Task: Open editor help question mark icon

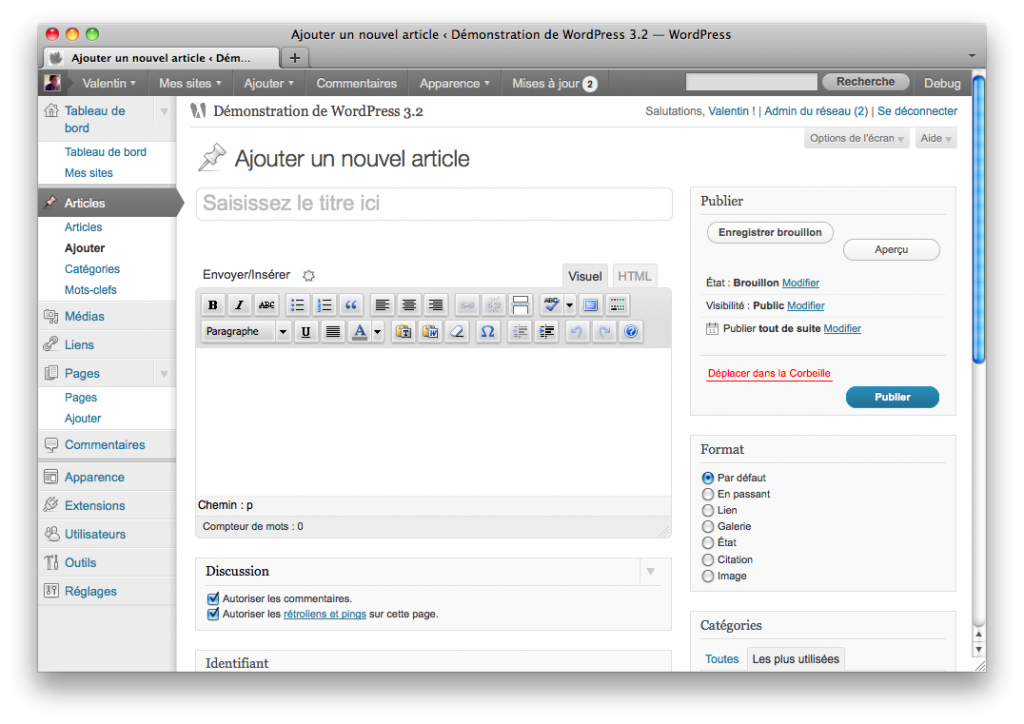Action: coord(630,332)
